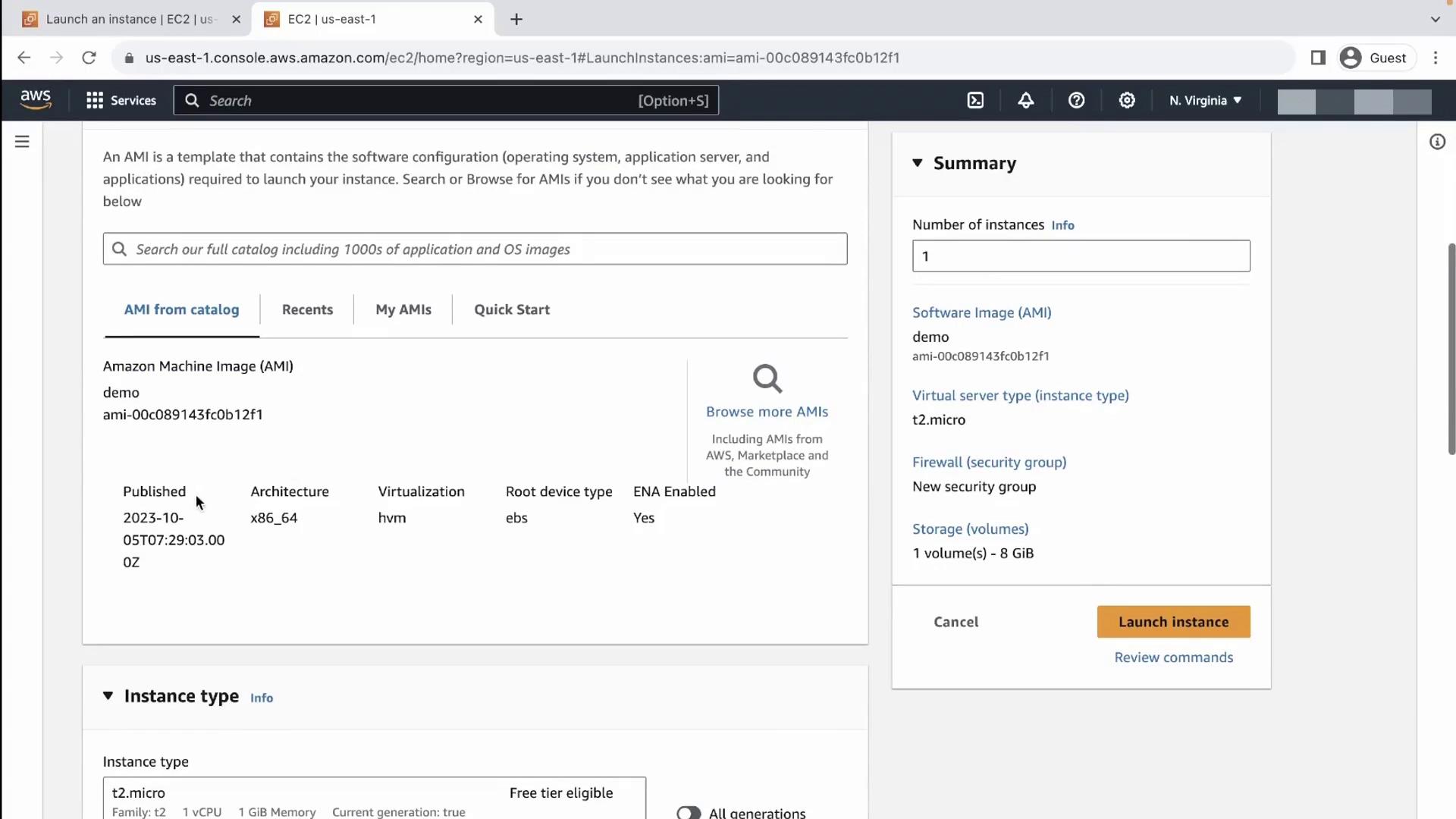This screenshot has width=1456, height=819.
Task: Collapse the Summary section
Action: (918, 163)
